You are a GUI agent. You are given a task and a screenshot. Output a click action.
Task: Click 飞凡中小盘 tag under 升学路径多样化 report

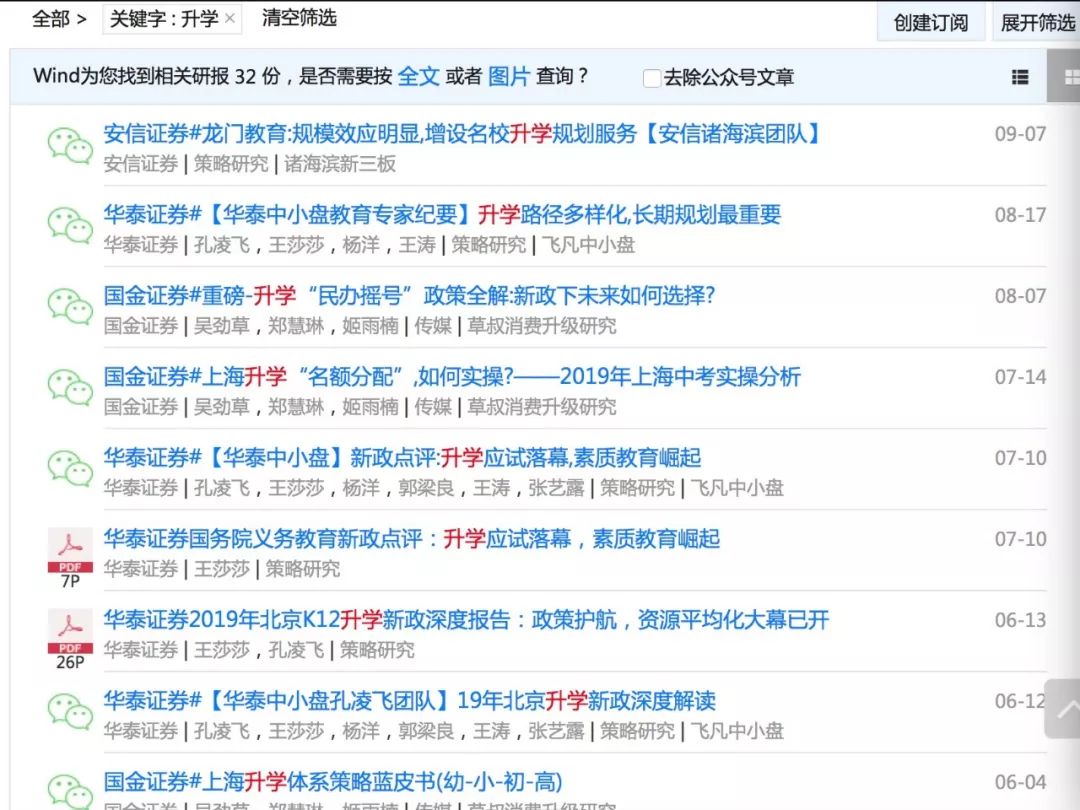point(588,245)
